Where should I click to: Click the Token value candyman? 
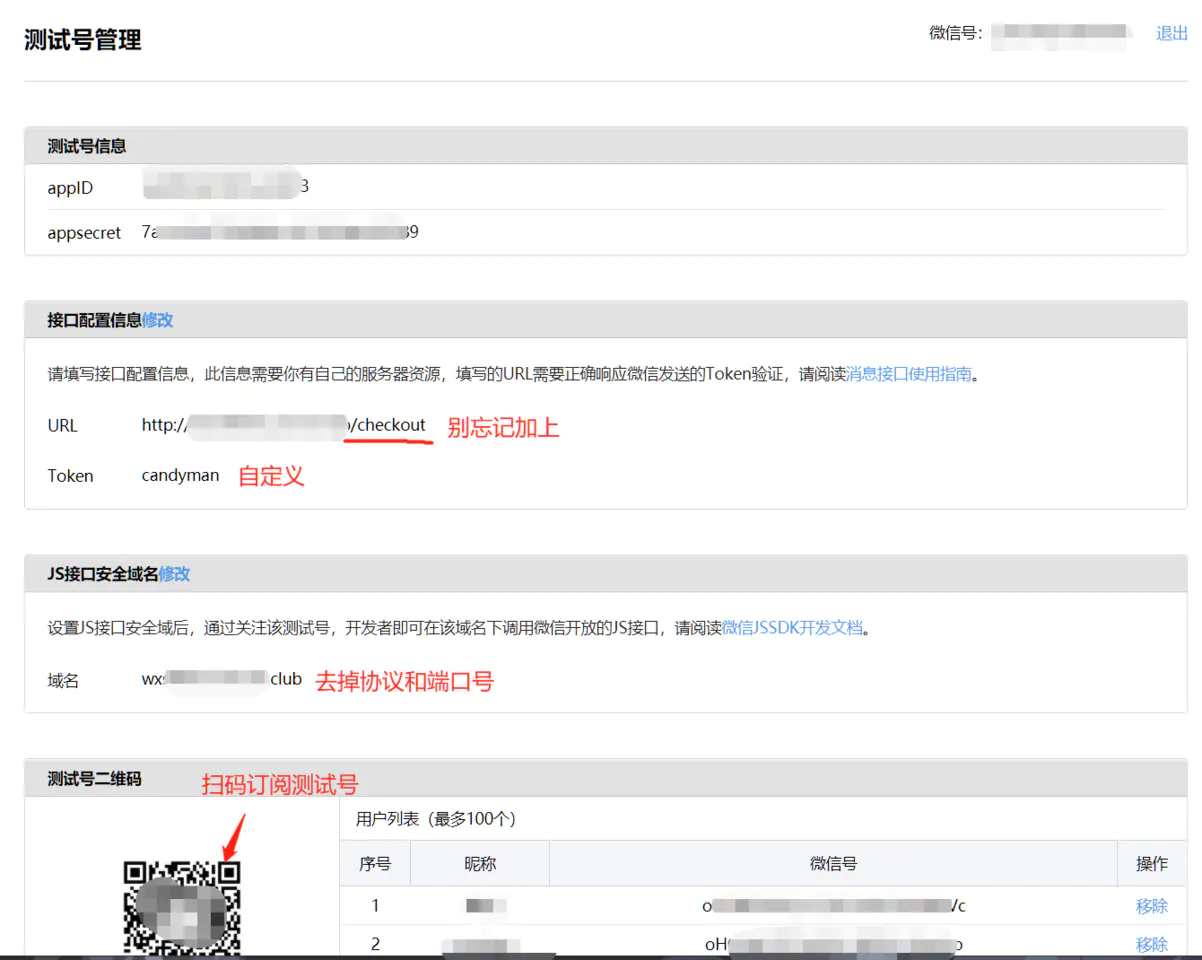click(180, 475)
